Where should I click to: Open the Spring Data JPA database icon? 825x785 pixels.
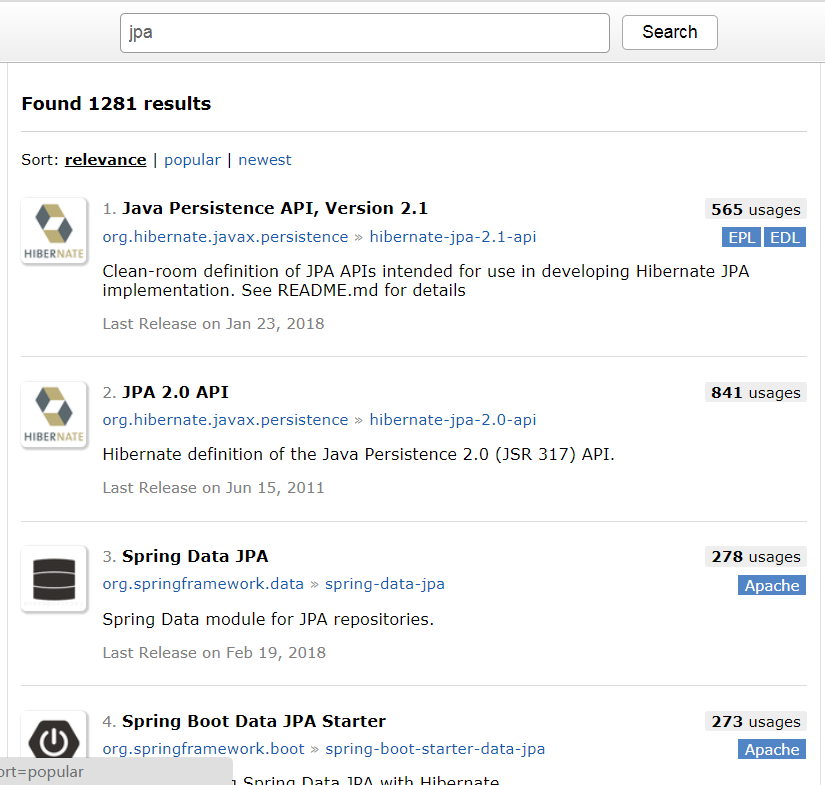coord(54,579)
